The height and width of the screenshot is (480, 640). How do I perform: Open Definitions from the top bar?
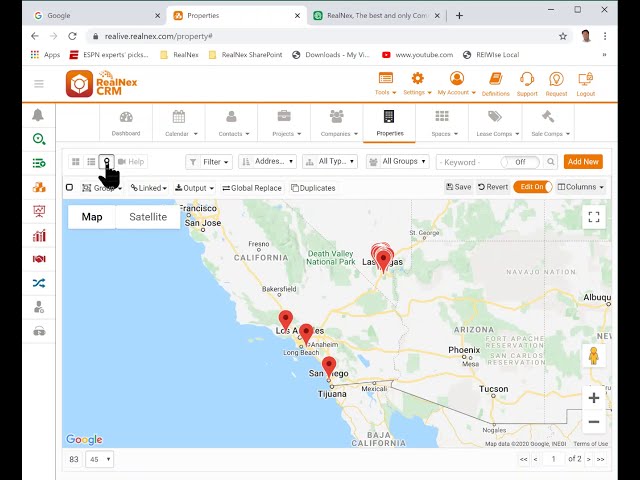coord(496,84)
